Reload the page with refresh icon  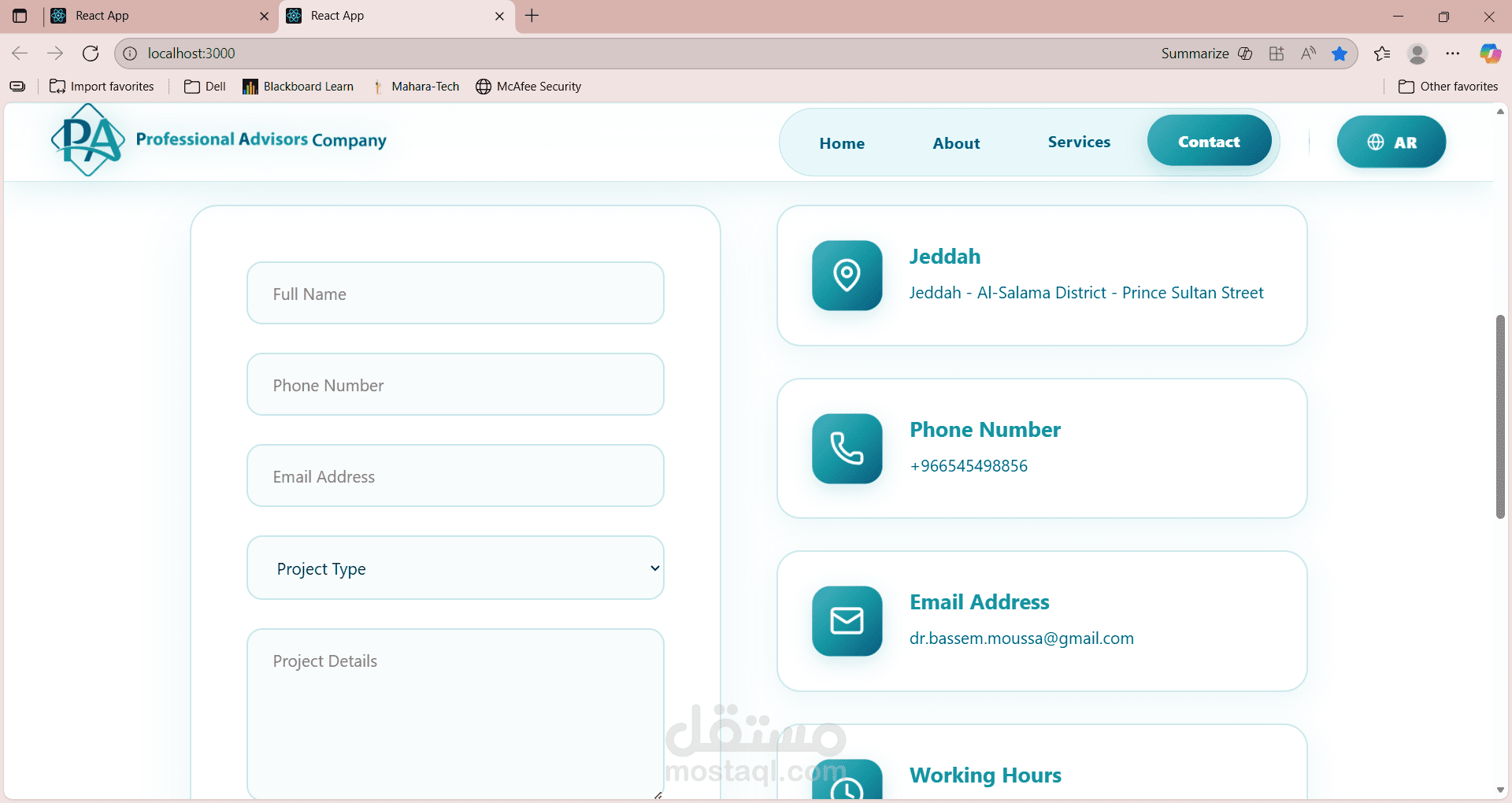[91, 53]
